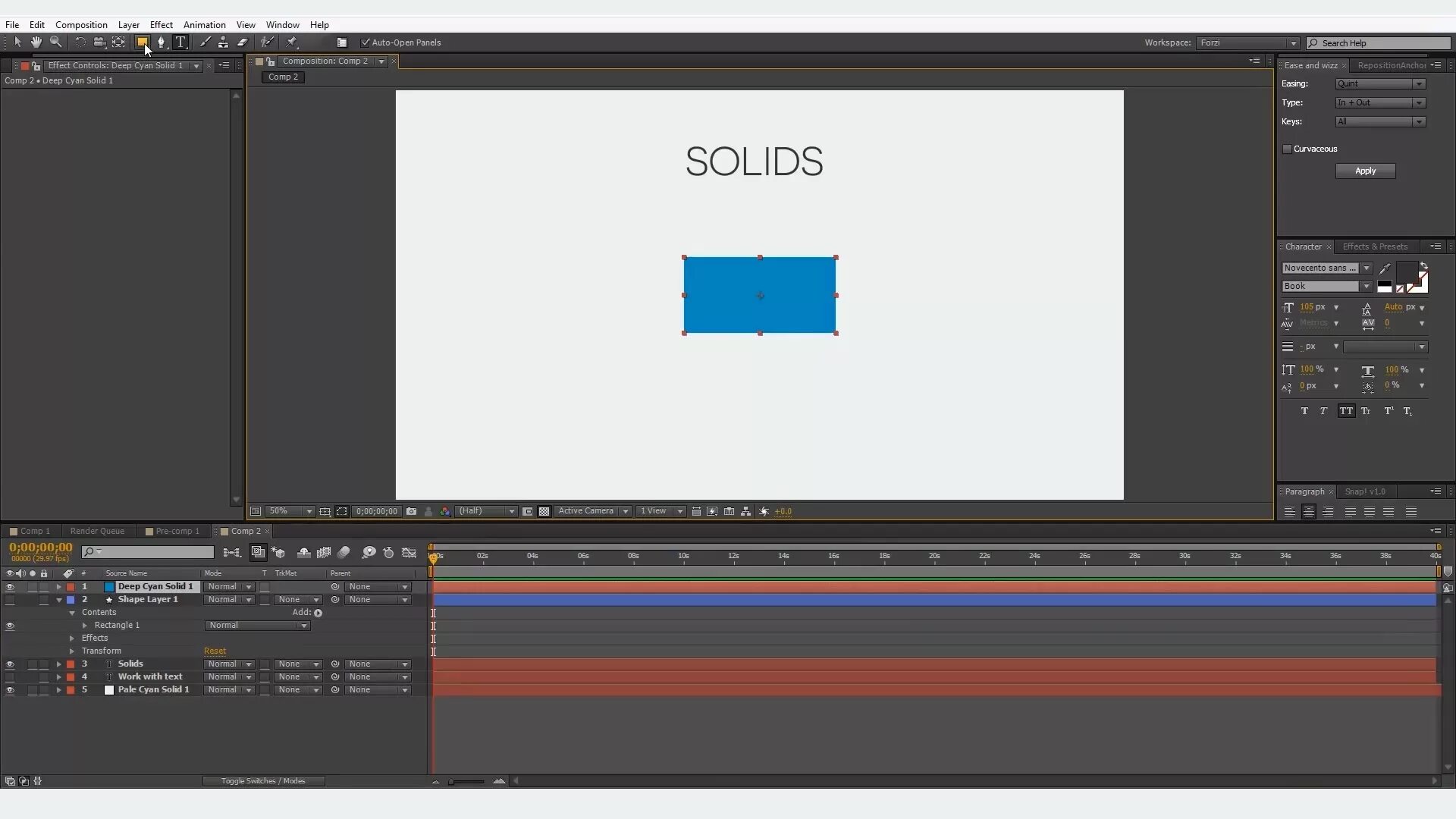Expand the Transform property group
Viewport: 1456px width, 819px height.
click(72, 651)
